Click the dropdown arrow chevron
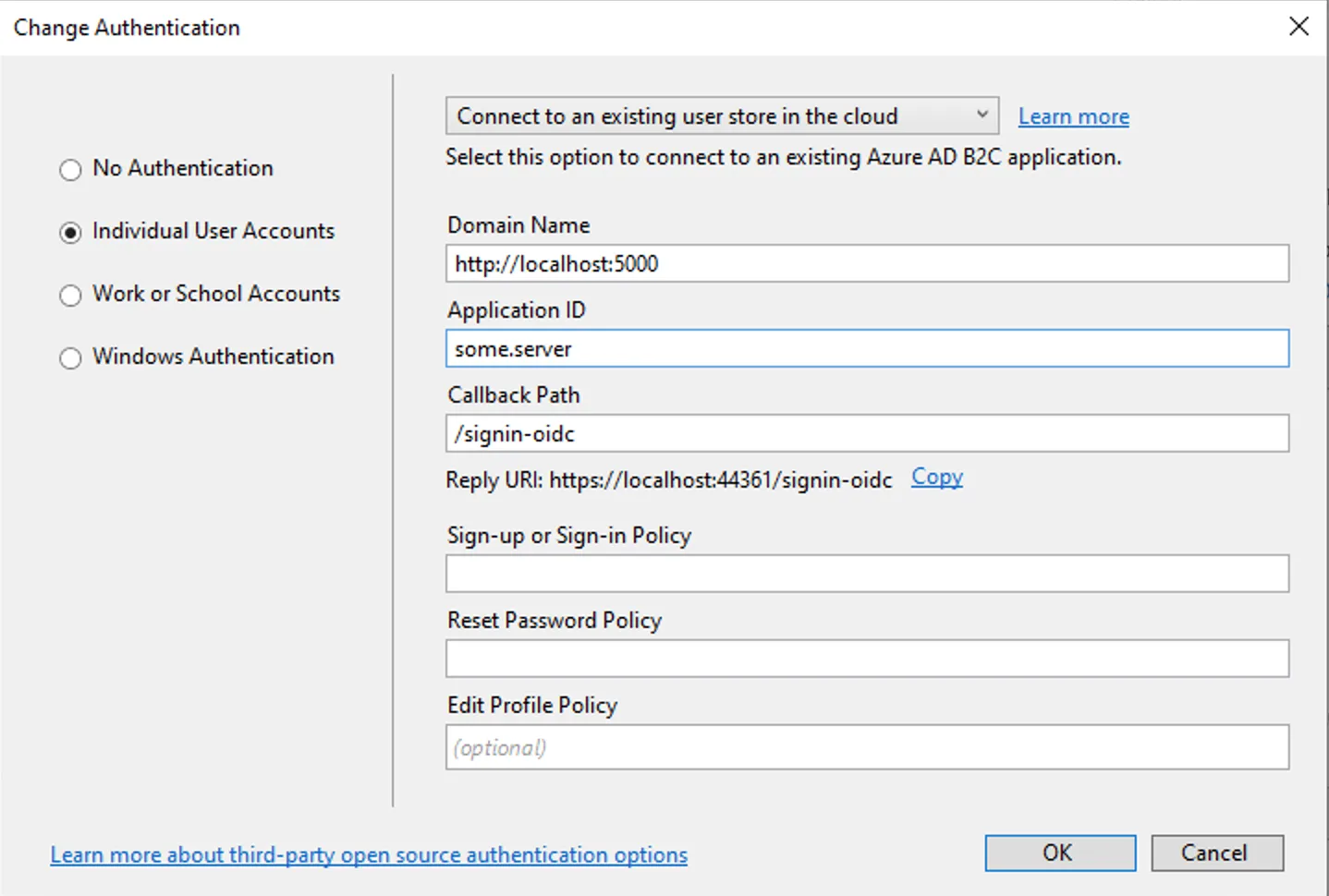Screen dimensions: 1329x896 (982, 115)
